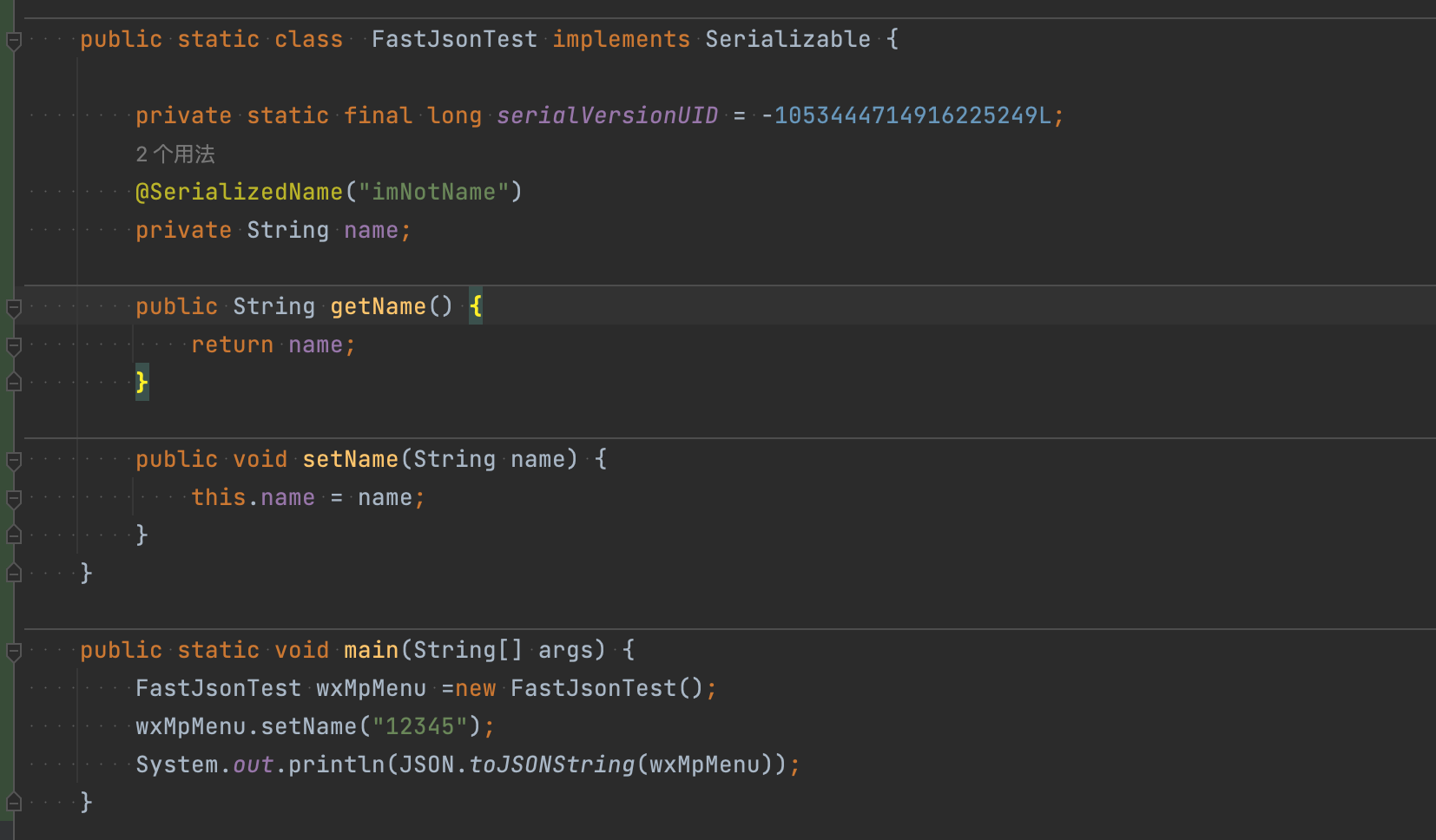Click the highlighted closing brace of getName
1436x840 pixels.
142,383
